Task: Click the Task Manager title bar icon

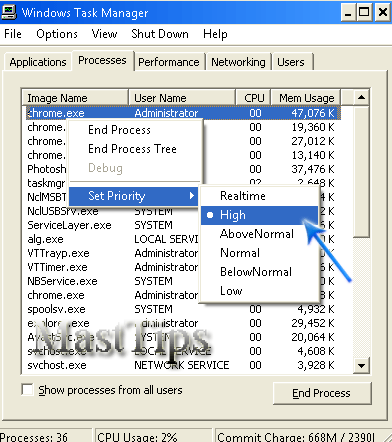Action: (9, 12)
